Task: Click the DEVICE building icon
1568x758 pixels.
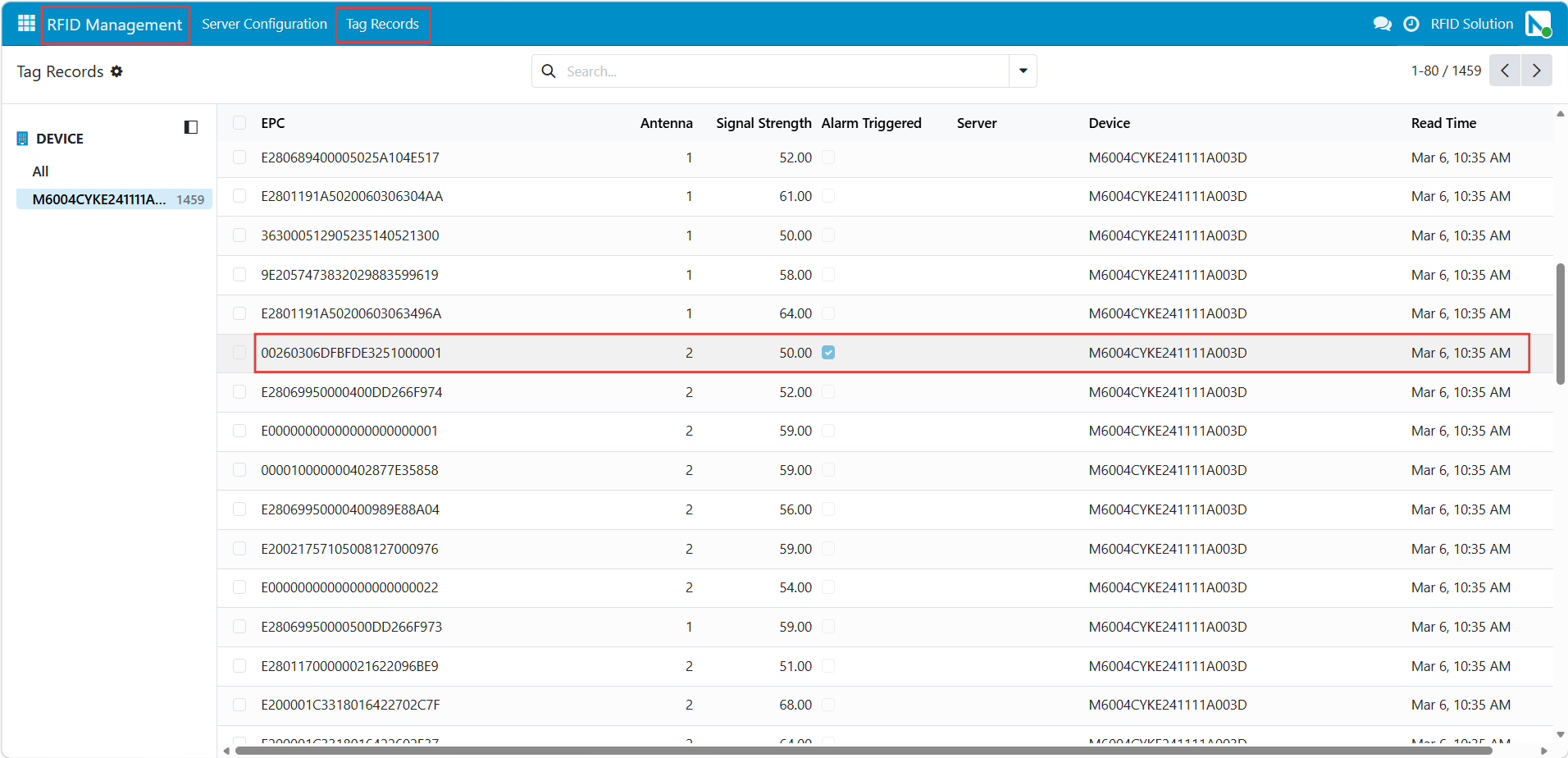Action: point(22,139)
